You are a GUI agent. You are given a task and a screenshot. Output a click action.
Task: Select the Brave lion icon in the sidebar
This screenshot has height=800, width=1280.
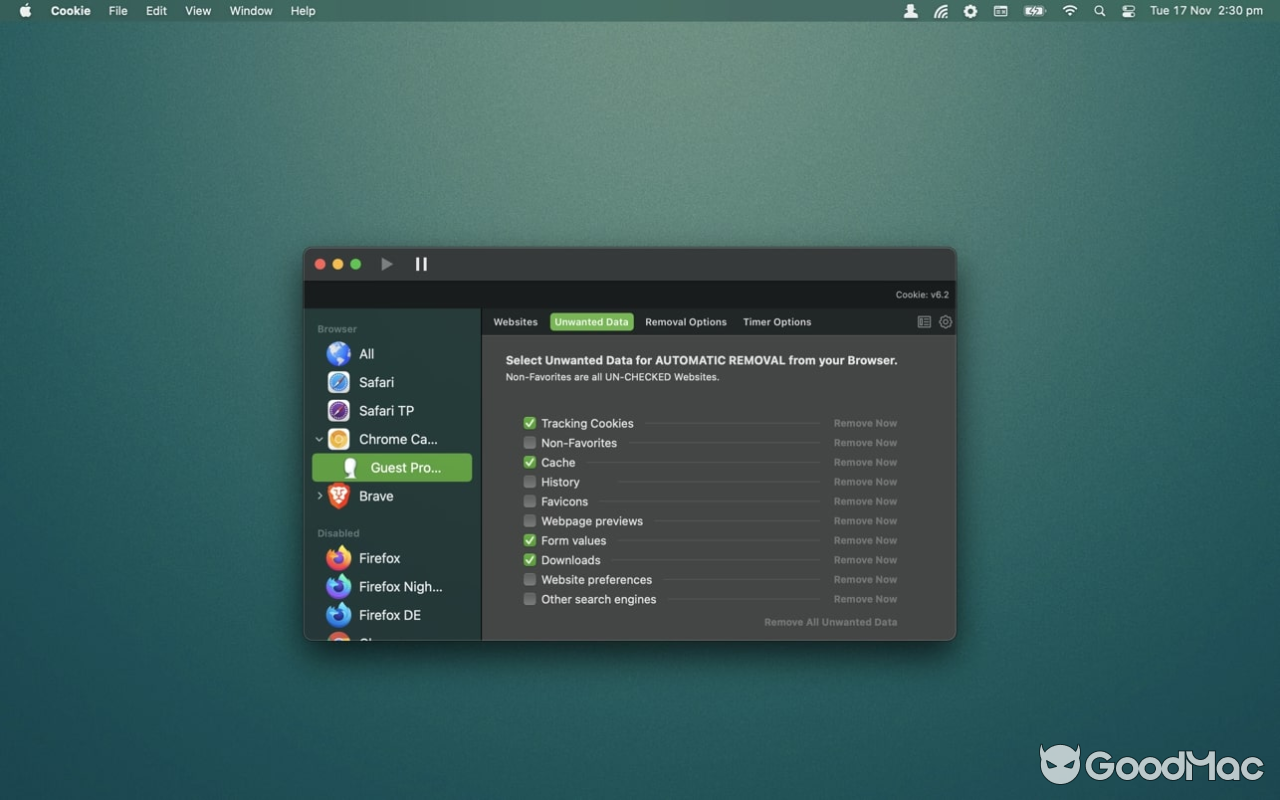pyautogui.click(x=339, y=496)
